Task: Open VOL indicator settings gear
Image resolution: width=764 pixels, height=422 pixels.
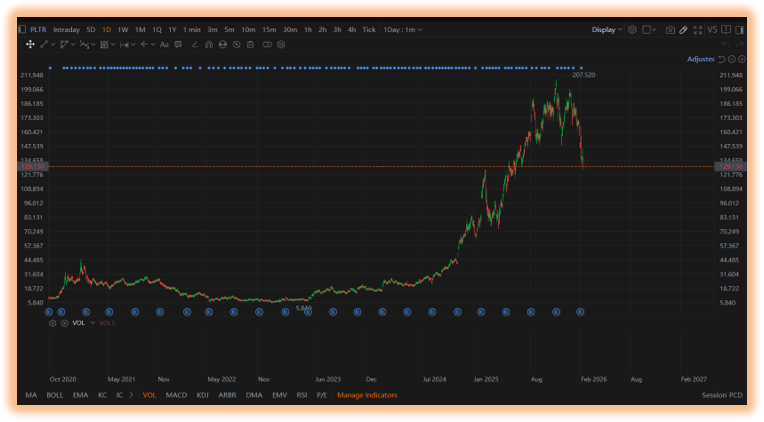Action: click(x=53, y=323)
